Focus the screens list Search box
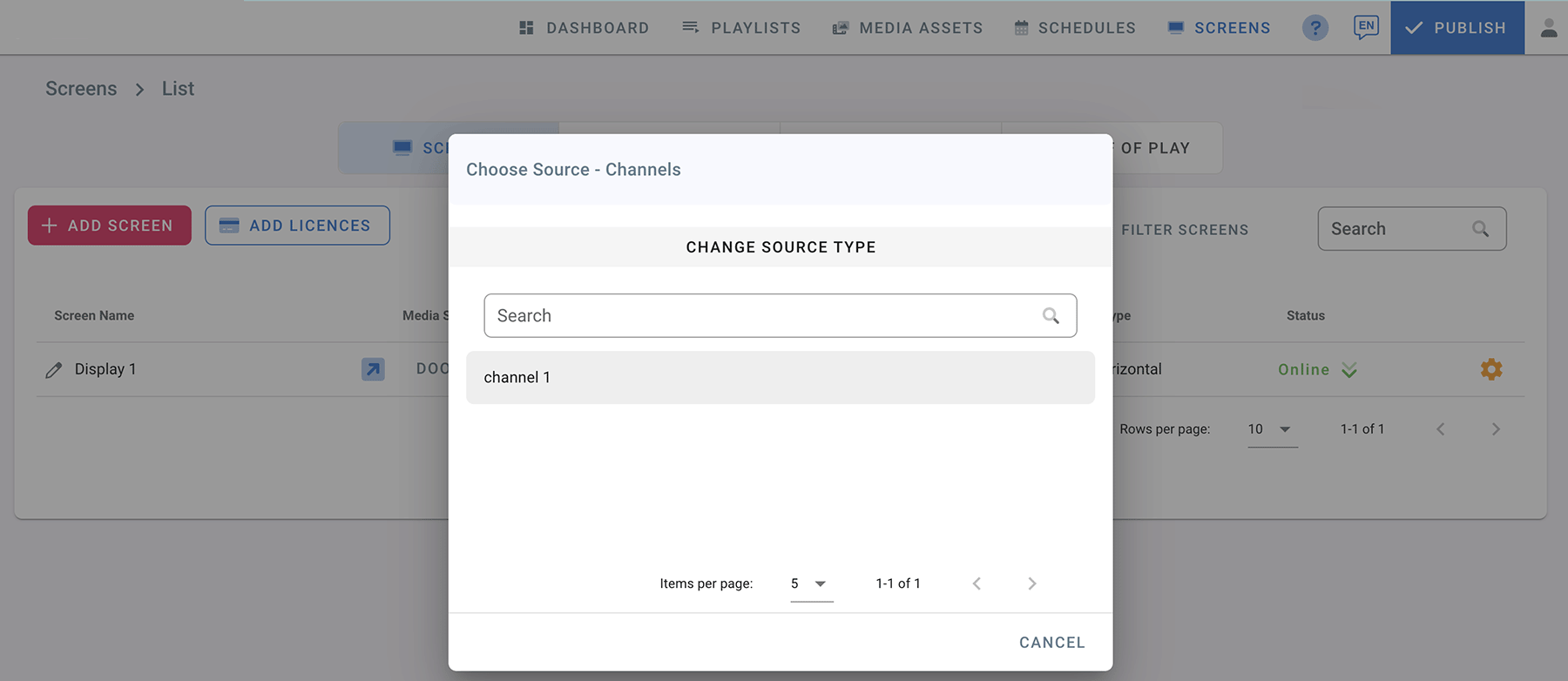Viewport: 1568px width, 681px height. coord(1411,229)
